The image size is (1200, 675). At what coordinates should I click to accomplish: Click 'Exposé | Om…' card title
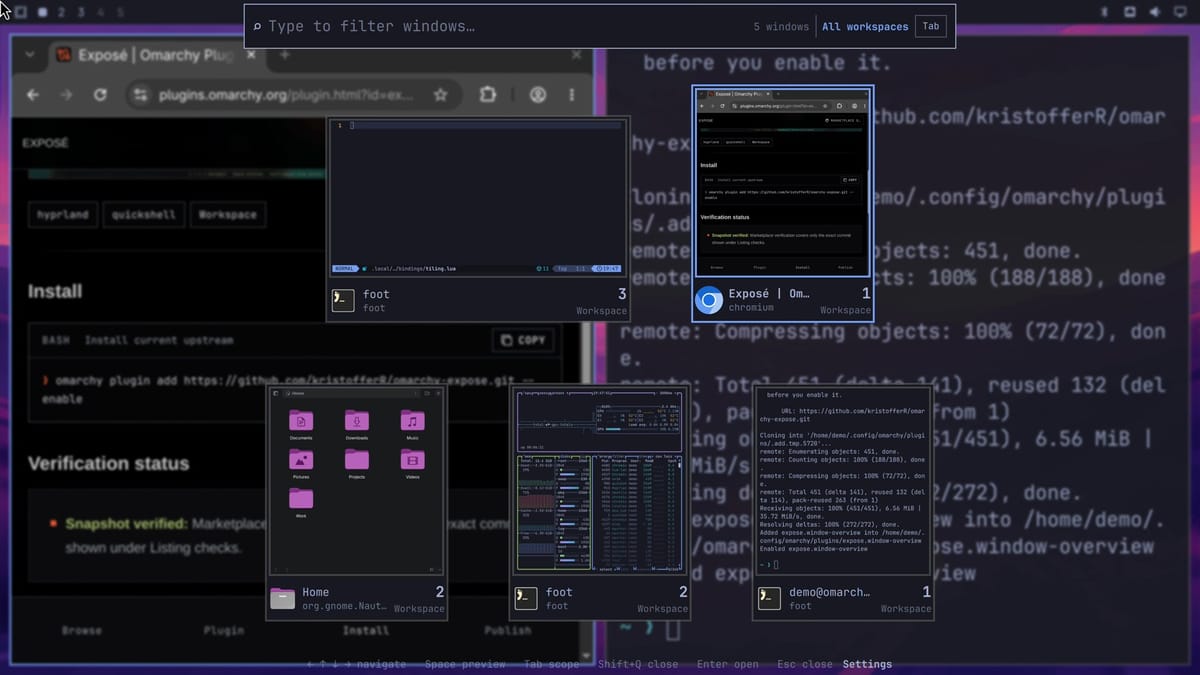[x=769, y=294]
